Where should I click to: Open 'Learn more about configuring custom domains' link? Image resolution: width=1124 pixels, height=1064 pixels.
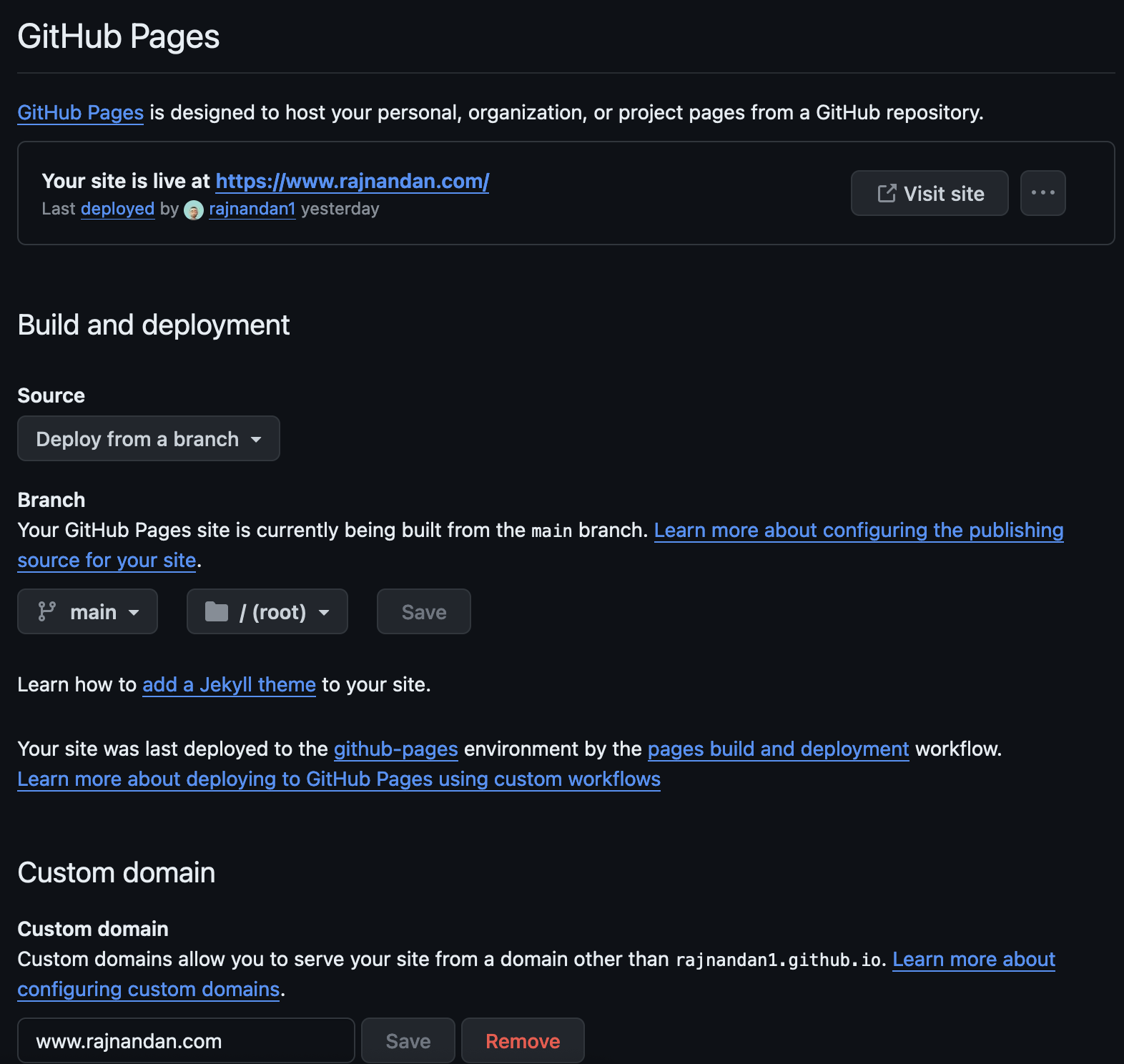974,959
